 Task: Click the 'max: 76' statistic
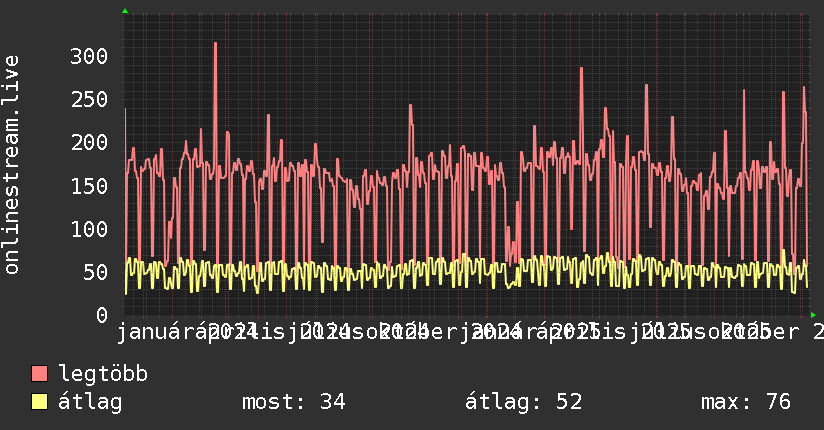(x=746, y=402)
